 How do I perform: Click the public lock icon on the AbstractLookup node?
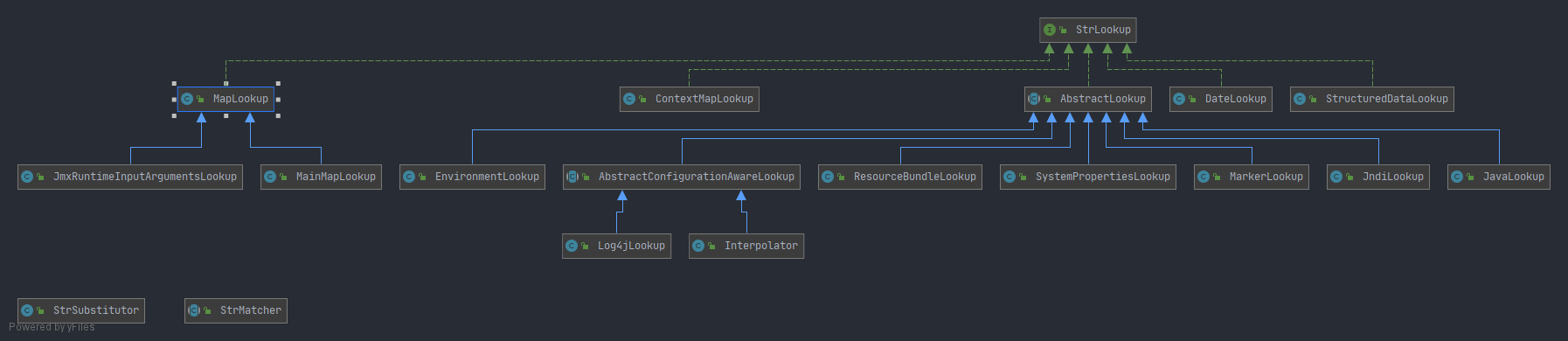click(1047, 99)
